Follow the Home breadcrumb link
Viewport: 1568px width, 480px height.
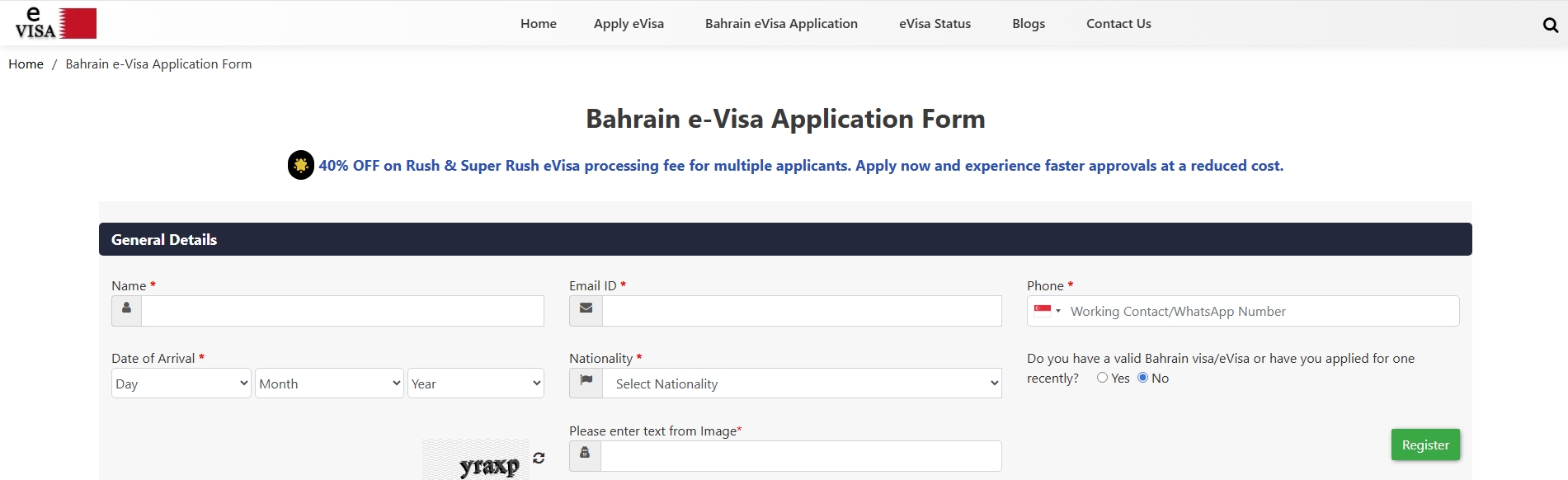pos(26,64)
